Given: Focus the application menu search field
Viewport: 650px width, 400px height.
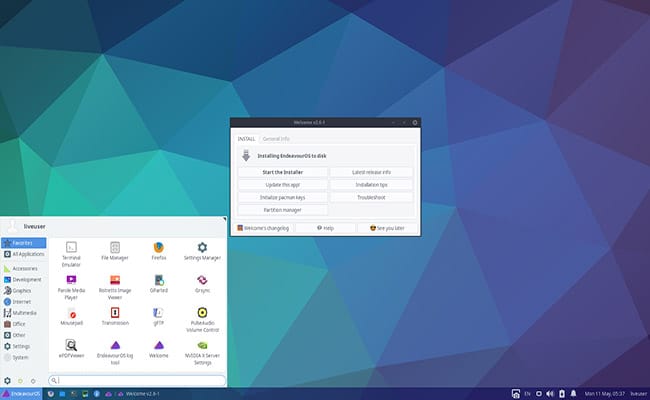Looking at the screenshot, I should click(138, 380).
